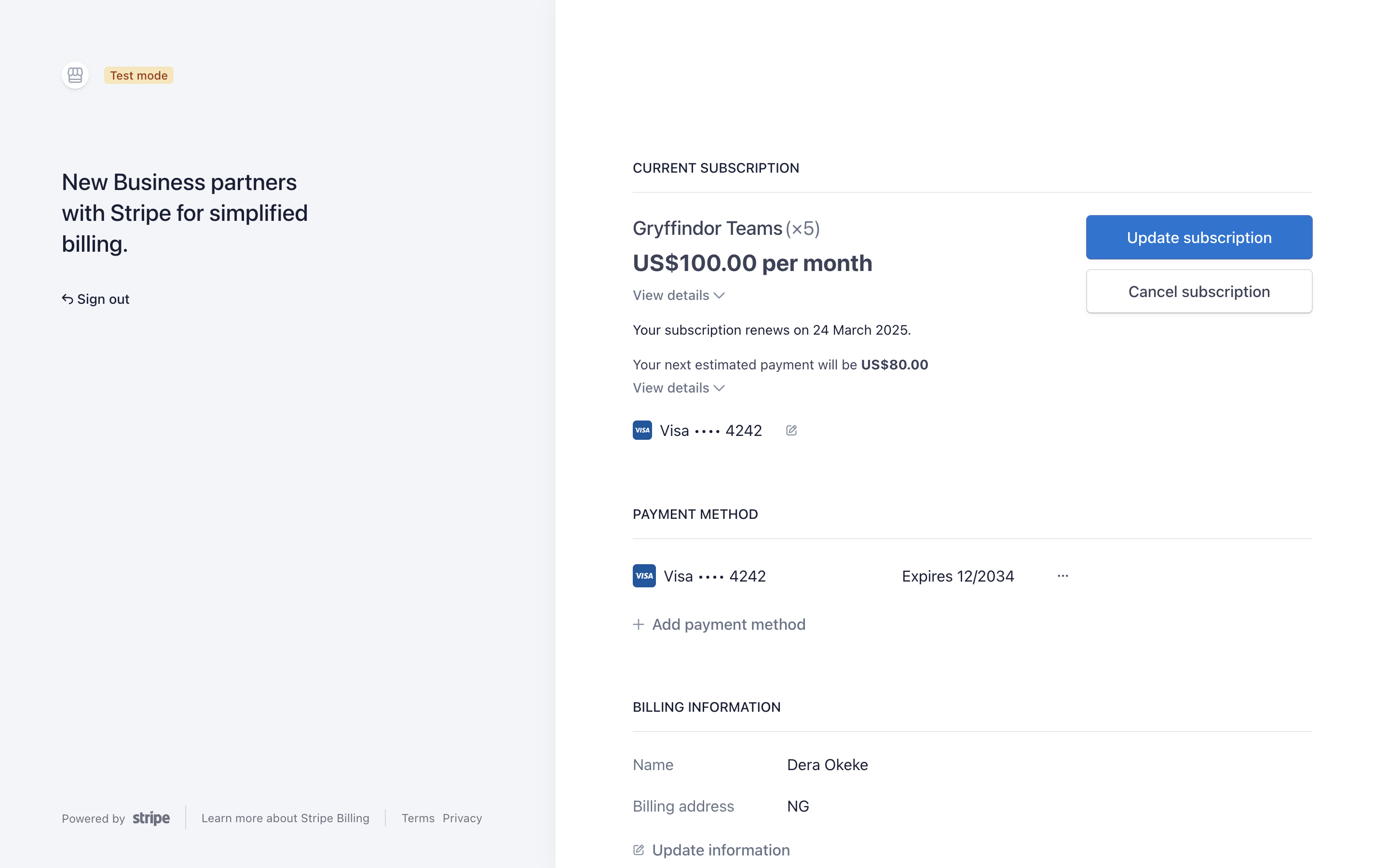Viewport: 1389px width, 868px height.
Task: Click billing address value NG
Action: click(798, 806)
